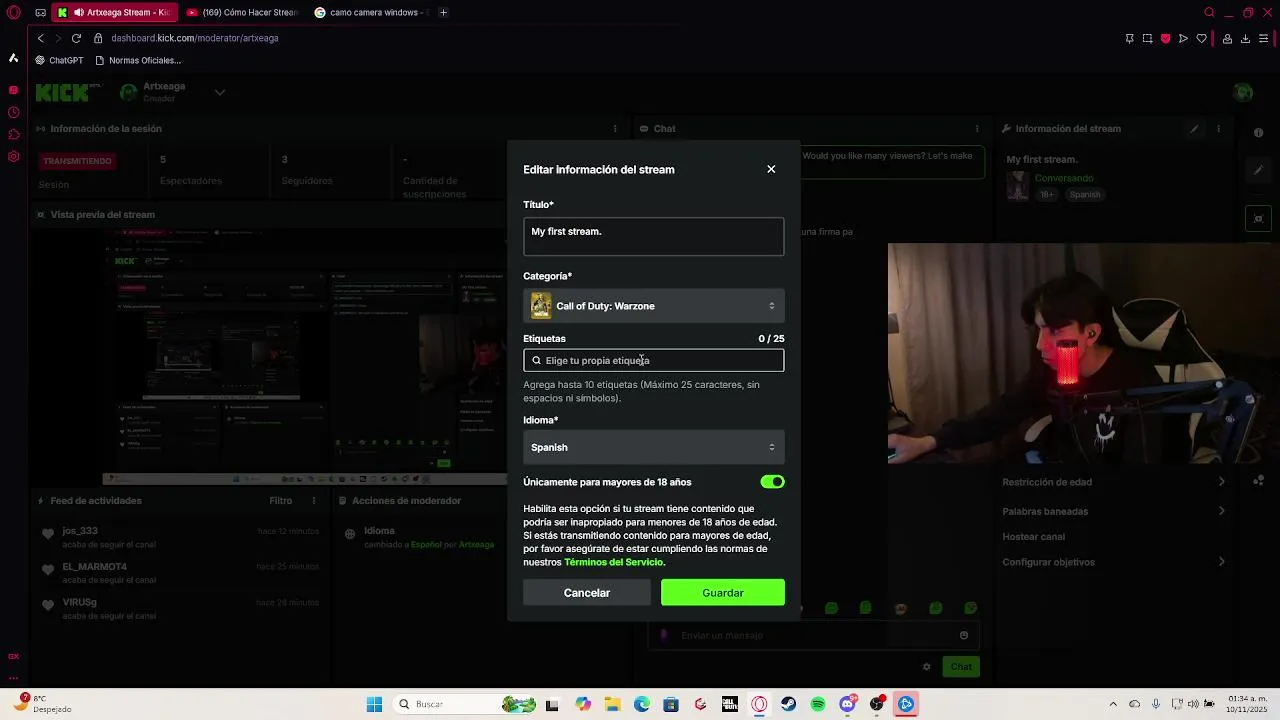Switch to the Cómo Hacer Stream YouTube tab
The height and width of the screenshot is (720, 1280).
coord(243,13)
